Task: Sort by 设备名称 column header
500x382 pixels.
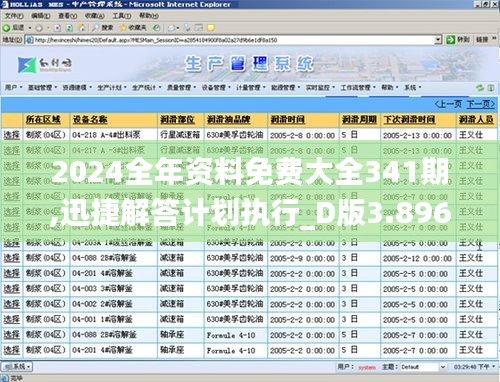Action: (90, 119)
